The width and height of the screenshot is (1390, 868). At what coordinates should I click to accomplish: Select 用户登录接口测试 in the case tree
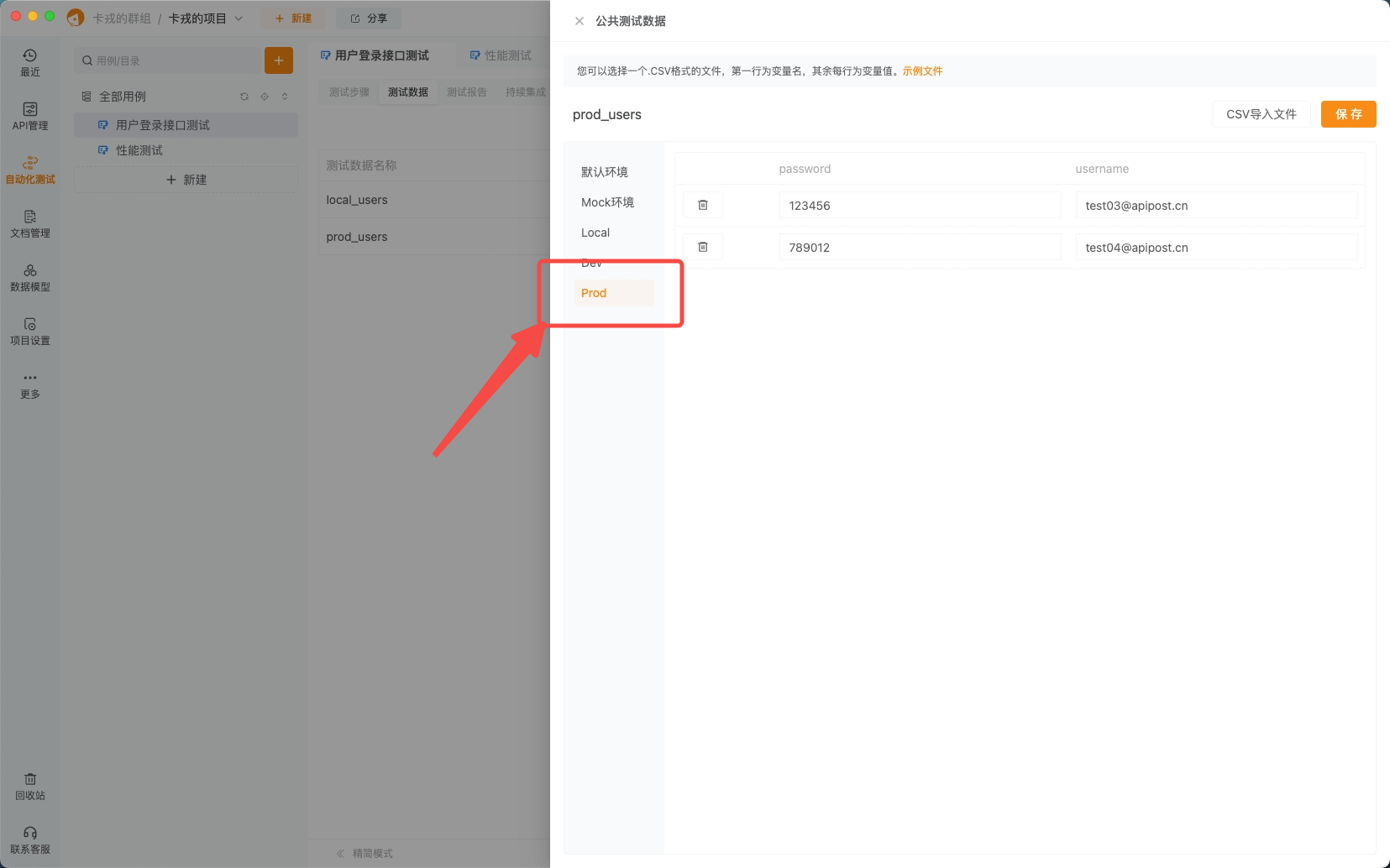[186, 125]
